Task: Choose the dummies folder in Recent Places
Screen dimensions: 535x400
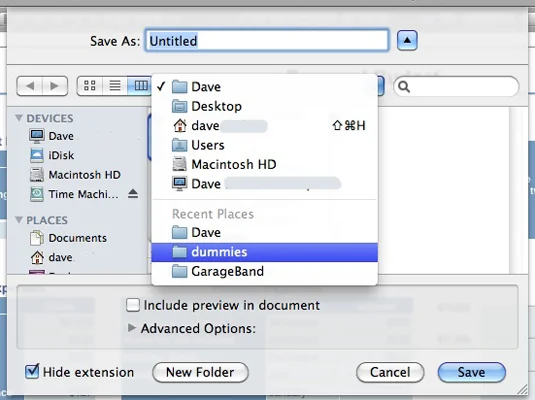Action: [x=264, y=252]
